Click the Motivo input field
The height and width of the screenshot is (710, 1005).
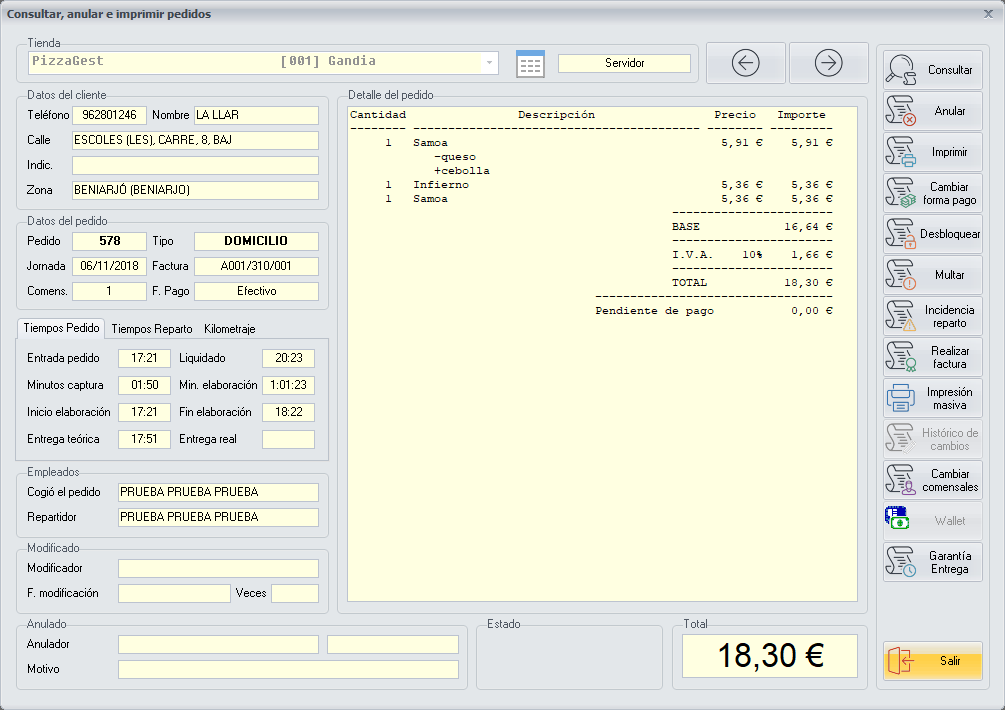pos(288,669)
